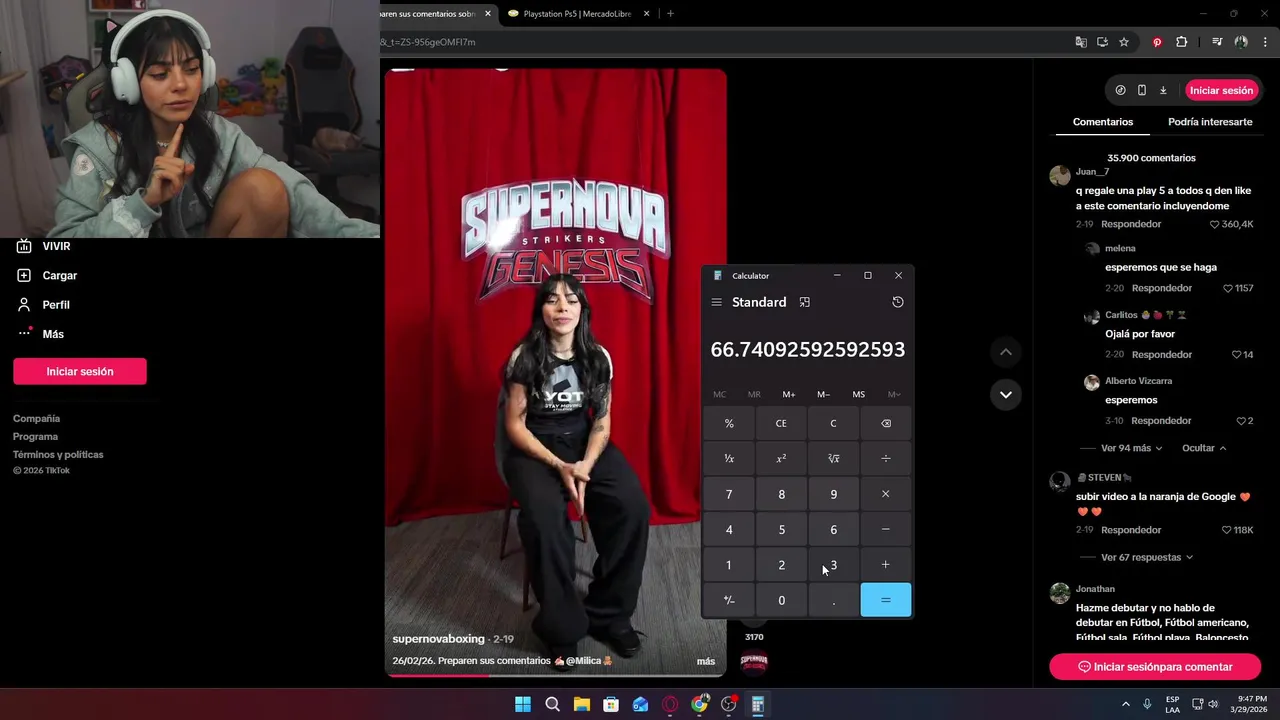Like Alberto Vizcarra's reply heart

(x=1241, y=421)
